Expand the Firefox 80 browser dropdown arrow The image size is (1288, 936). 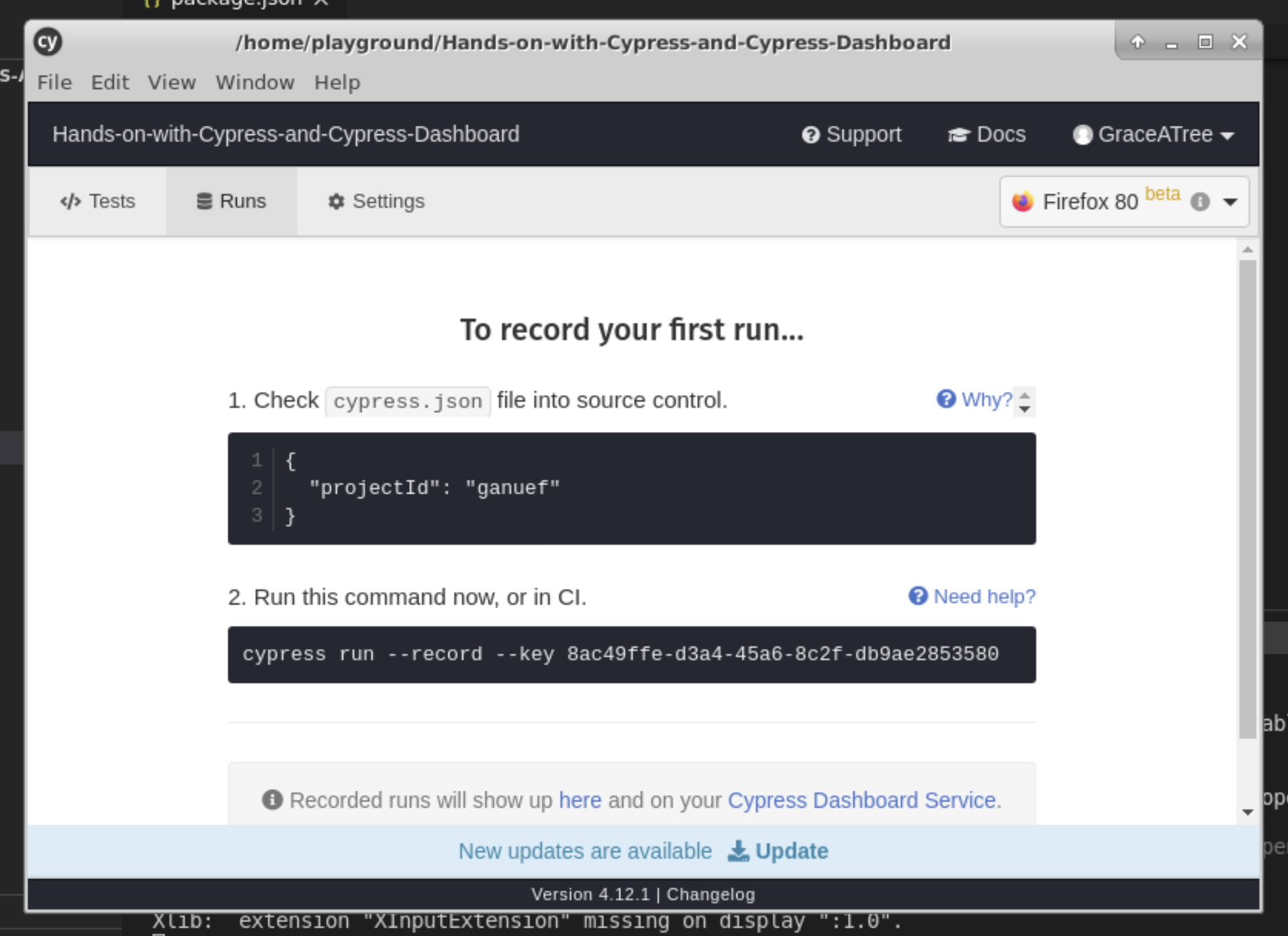(x=1230, y=202)
